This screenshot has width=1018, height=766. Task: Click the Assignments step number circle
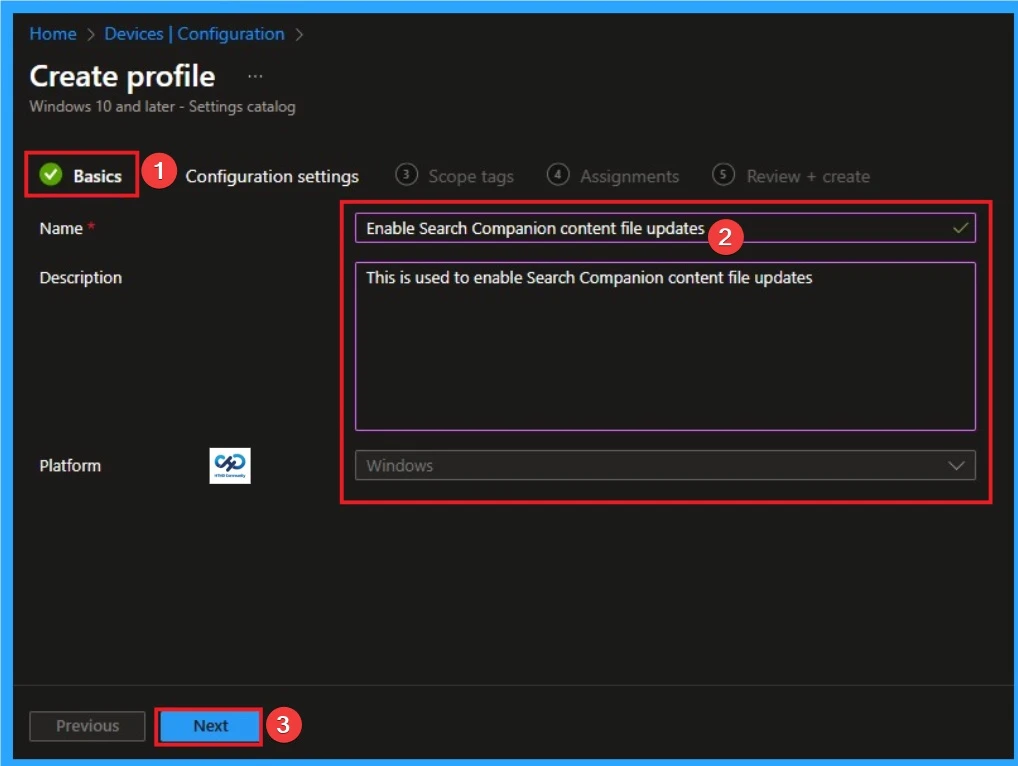pyautogui.click(x=557, y=175)
